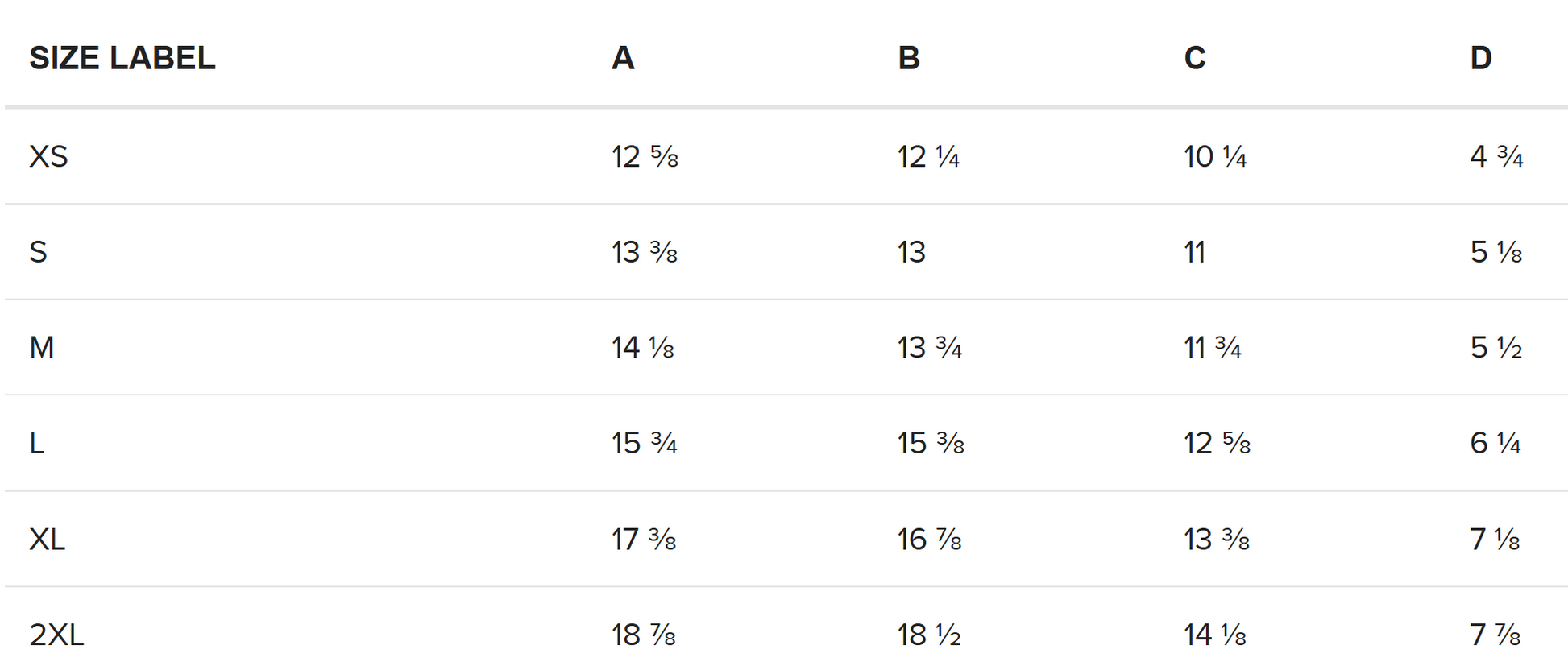1568x670 pixels.
Task: Select column header A
Action: (623, 58)
